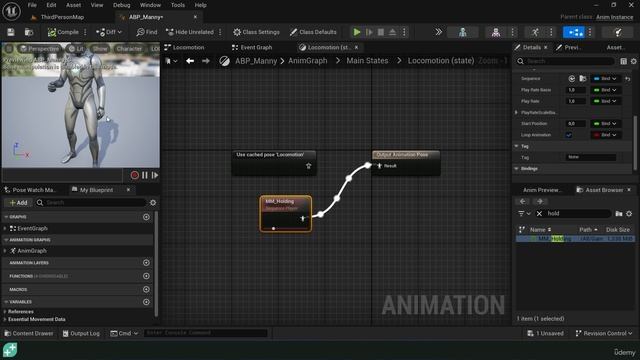Clear the hold search in Asset Browser
The image size is (640, 360).
pyautogui.click(x=539, y=213)
